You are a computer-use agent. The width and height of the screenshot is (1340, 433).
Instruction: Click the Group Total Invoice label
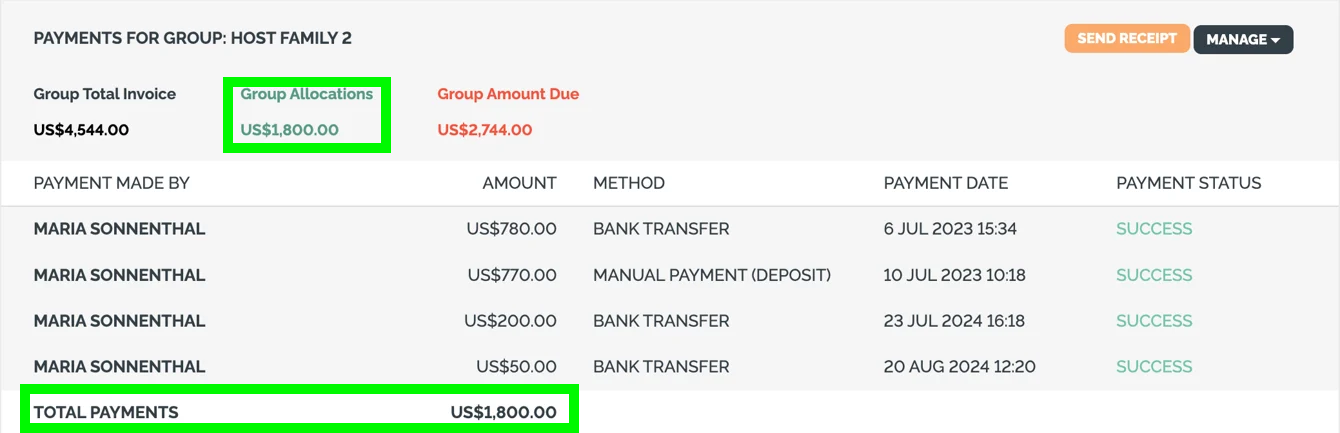tap(105, 94)
